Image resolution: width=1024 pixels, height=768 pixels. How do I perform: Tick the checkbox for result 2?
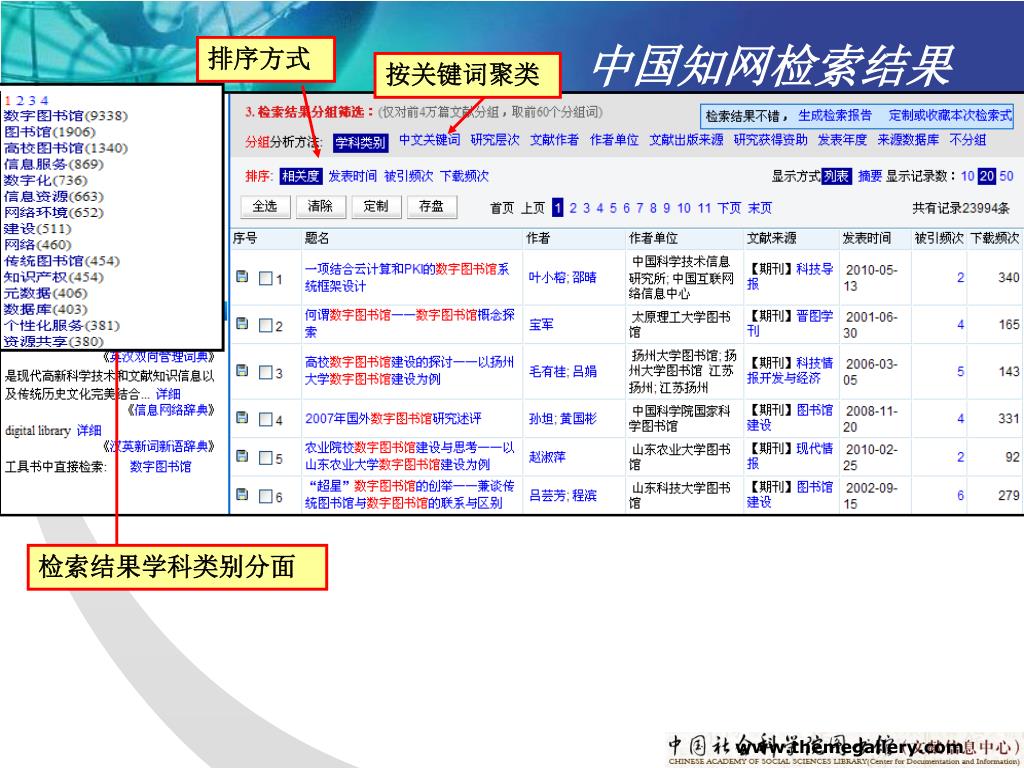tap(266, 325)
